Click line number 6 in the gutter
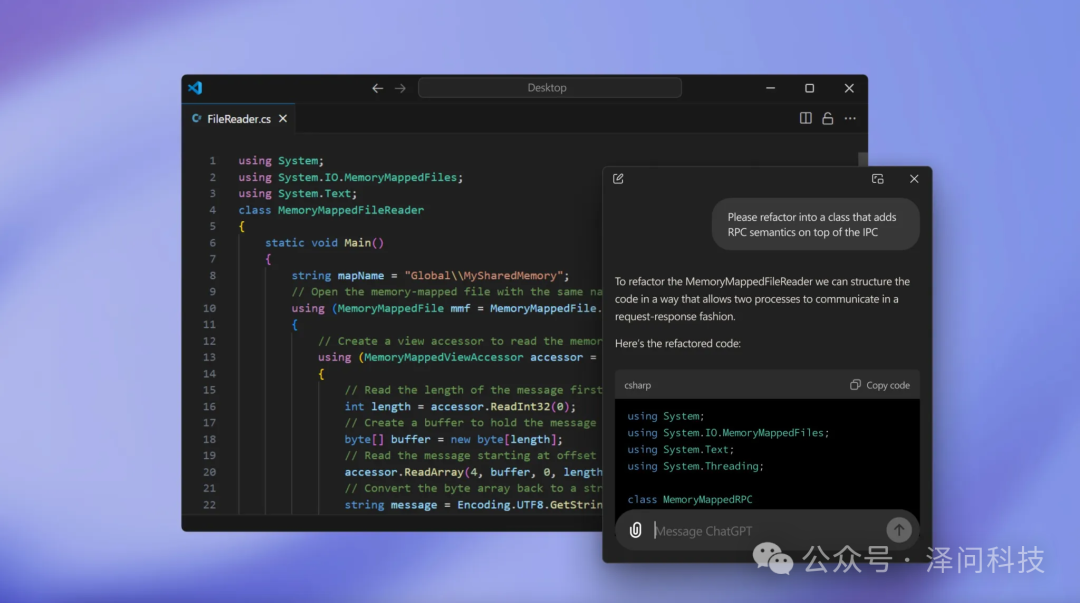Viewport: 1080px width, 603px height. 212,243
